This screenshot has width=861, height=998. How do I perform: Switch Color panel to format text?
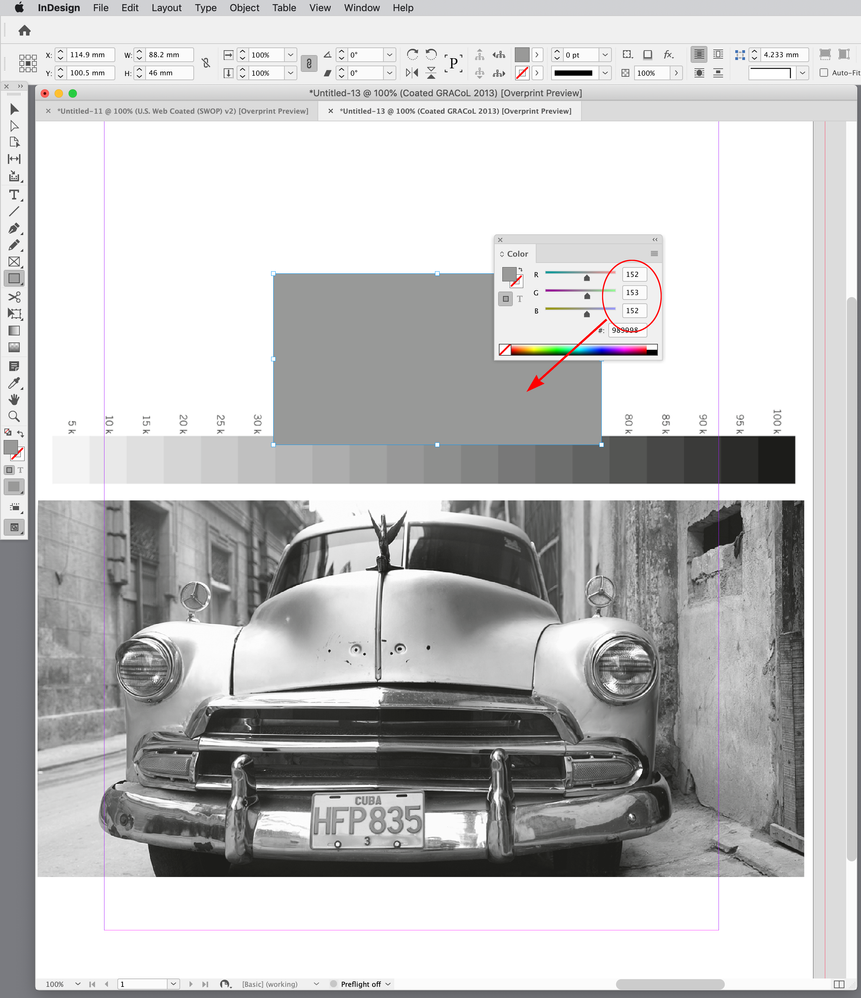click(x=520, y=299)
